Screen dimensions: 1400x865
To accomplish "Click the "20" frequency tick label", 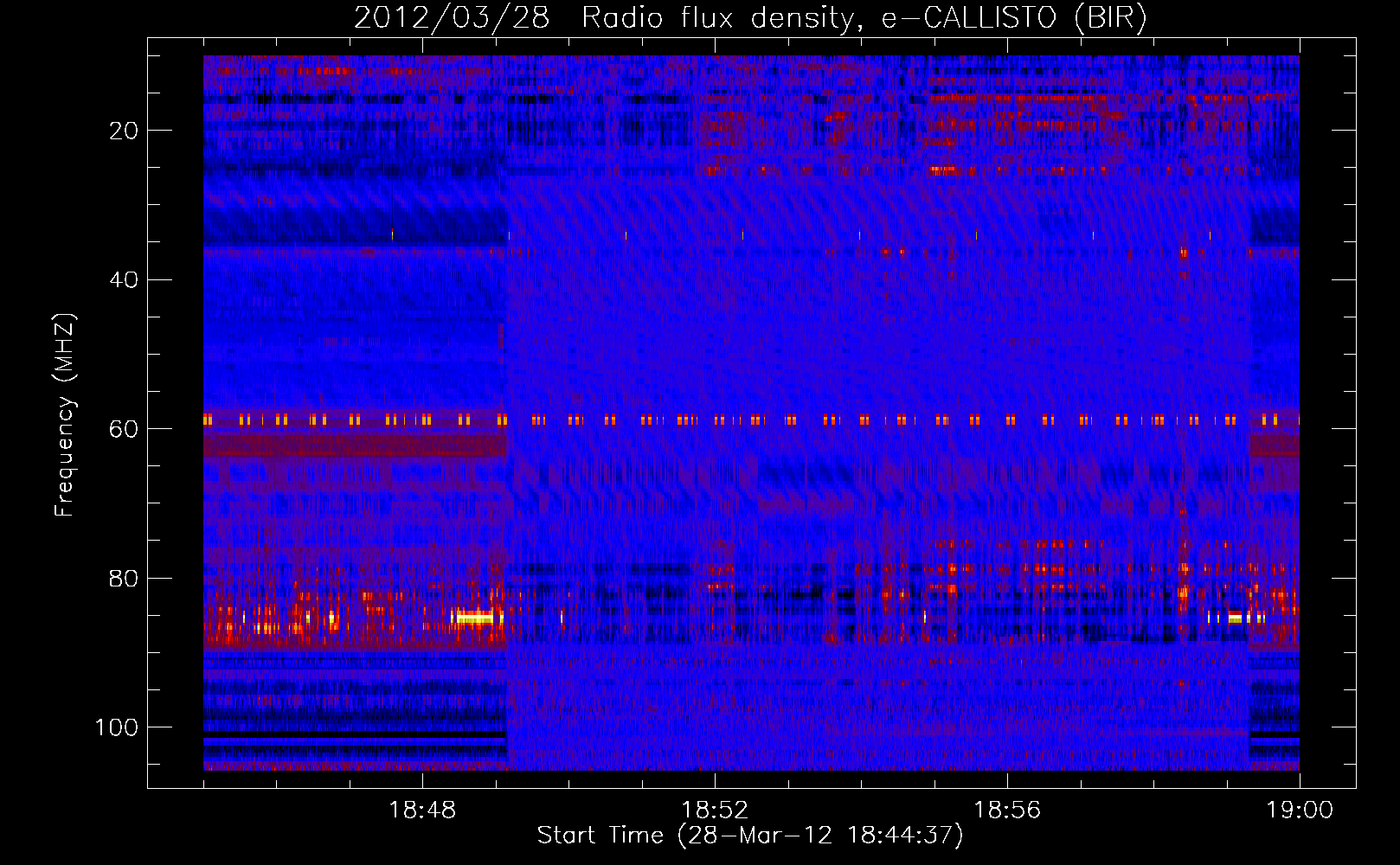I will [125, 131].
